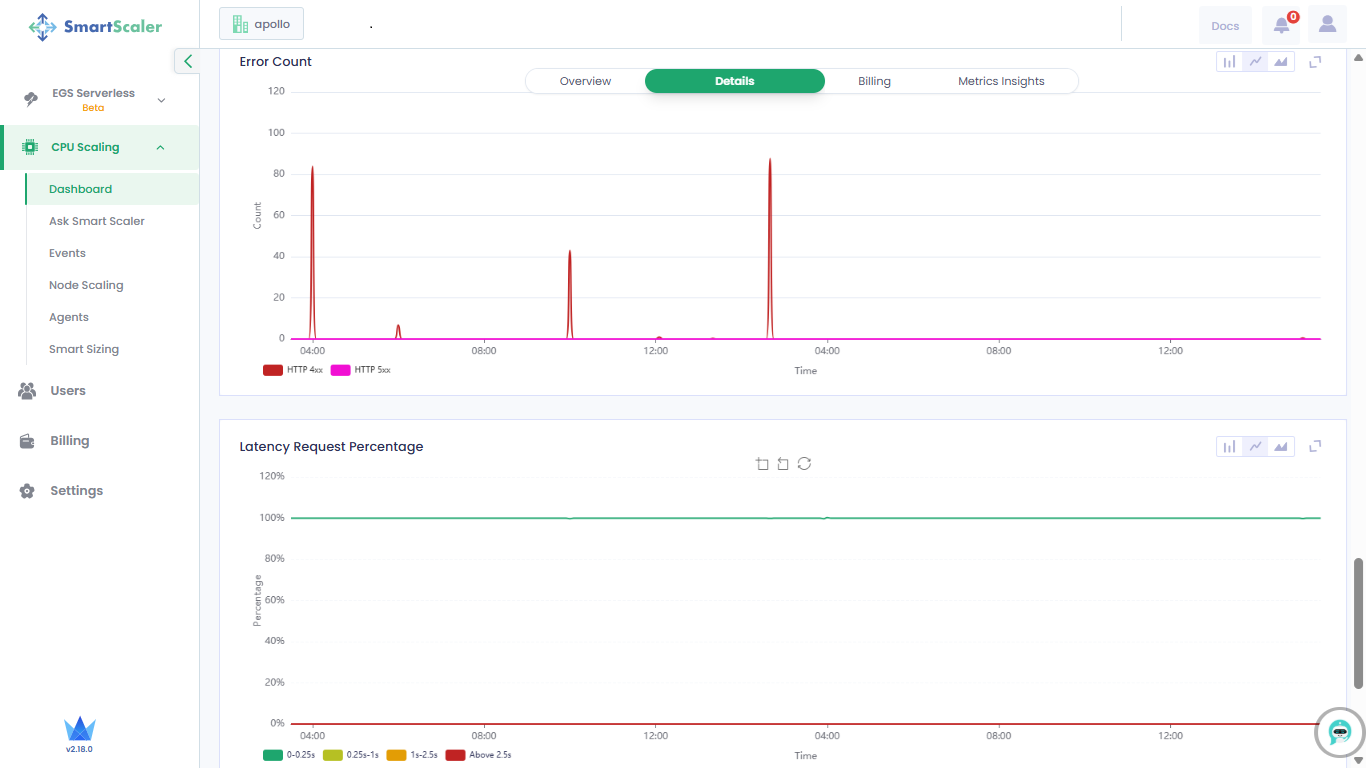The image size is (1366, 768).
Task: Click the area zoom tool above Latency chart
Action: 762,464
